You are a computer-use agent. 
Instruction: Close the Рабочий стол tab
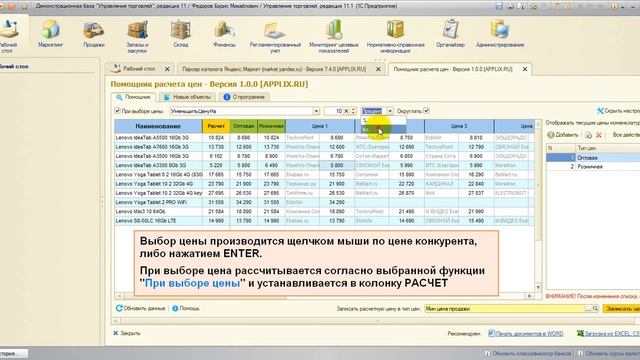tap(167, 69)
